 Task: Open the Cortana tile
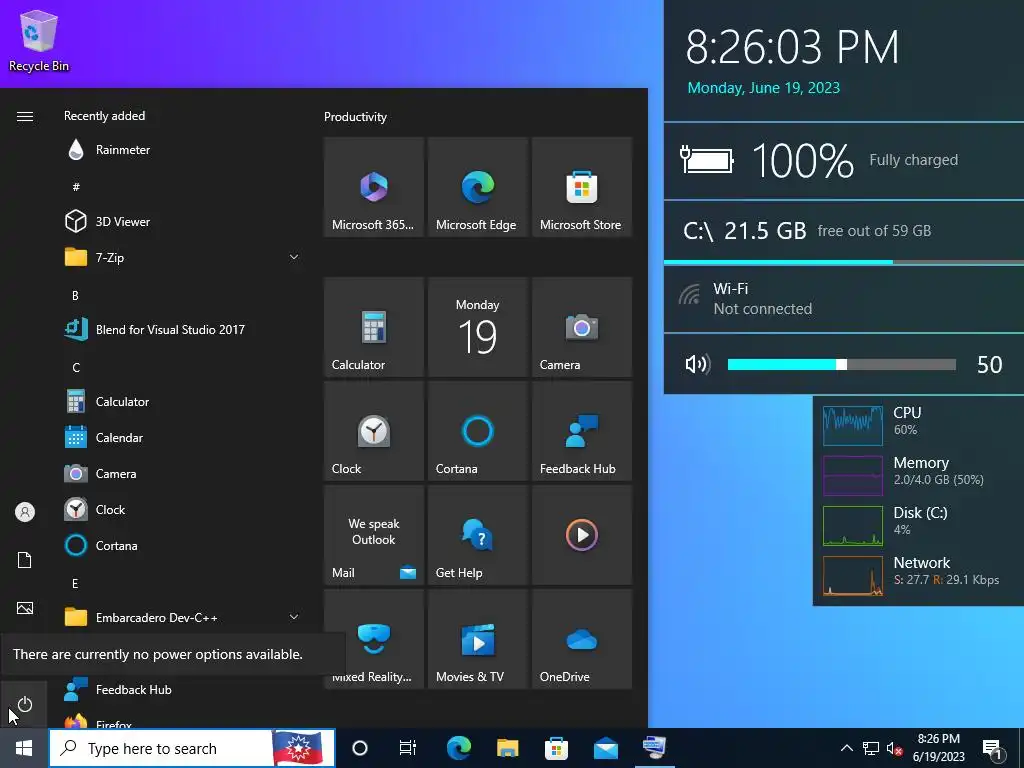click(477, 431)
